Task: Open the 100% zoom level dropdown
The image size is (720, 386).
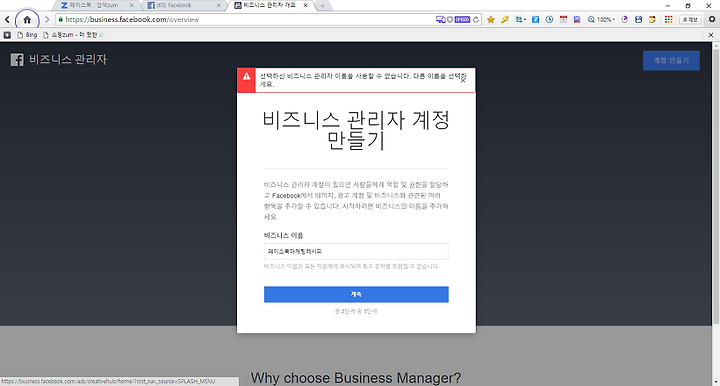Action: click(606, 19)
